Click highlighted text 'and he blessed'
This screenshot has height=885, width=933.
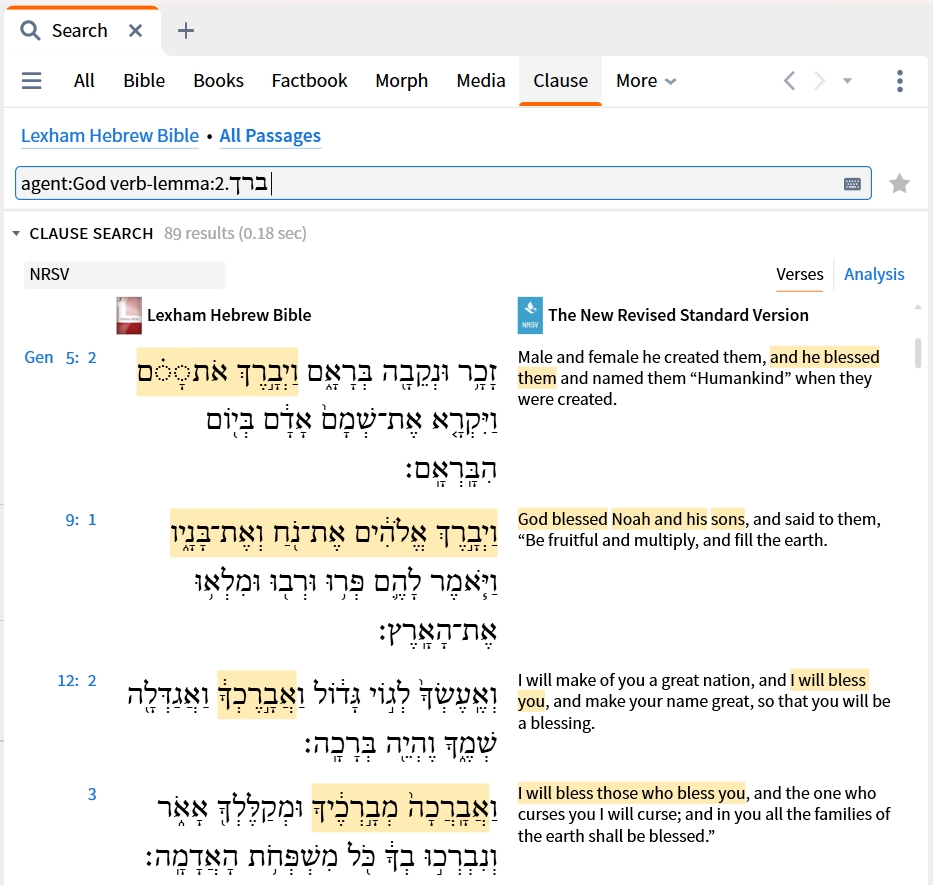(x=824, y=357)
